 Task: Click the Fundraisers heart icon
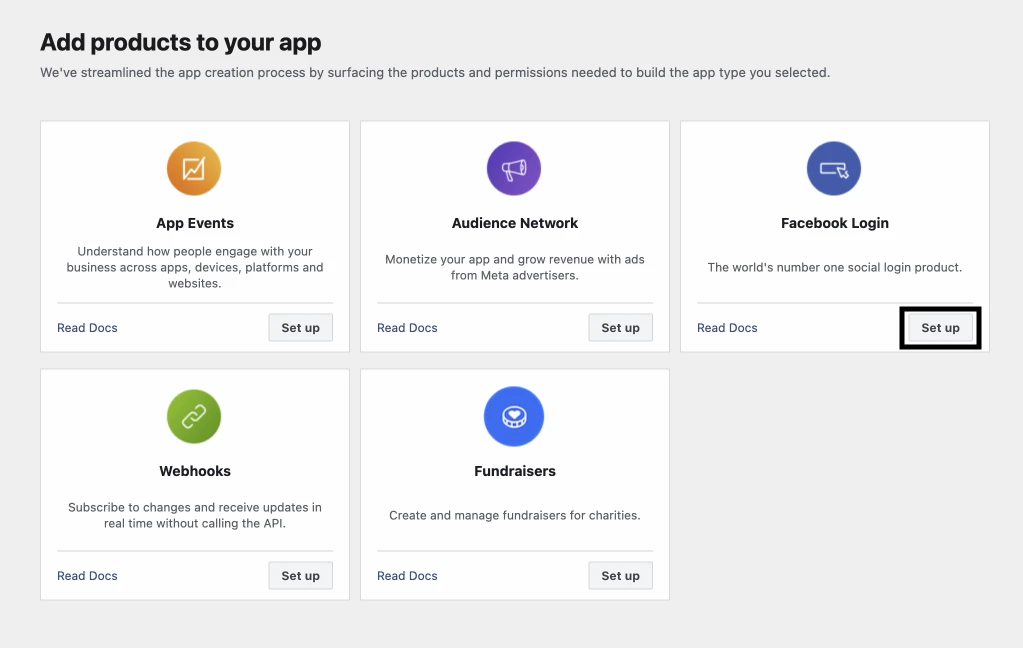(x=514, y=416)
